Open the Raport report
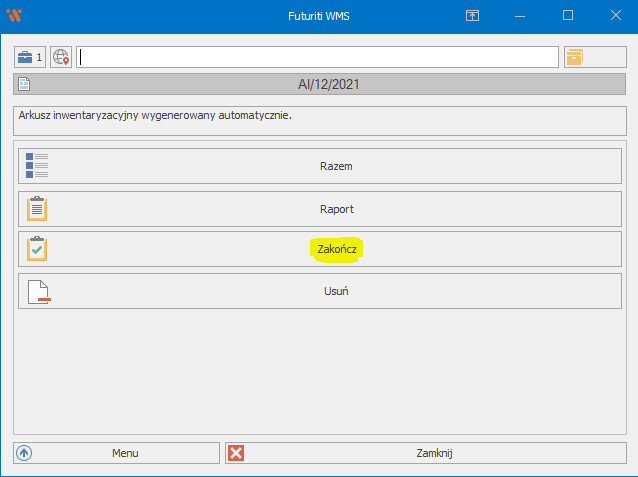This screenshot has width=638, height=477. pos(336,209)
